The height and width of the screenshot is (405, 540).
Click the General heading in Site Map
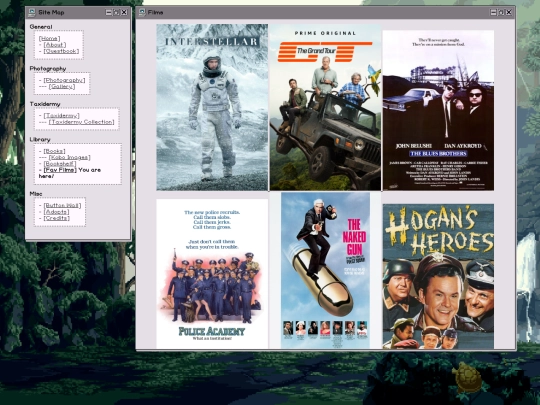(x=41, y=27)
